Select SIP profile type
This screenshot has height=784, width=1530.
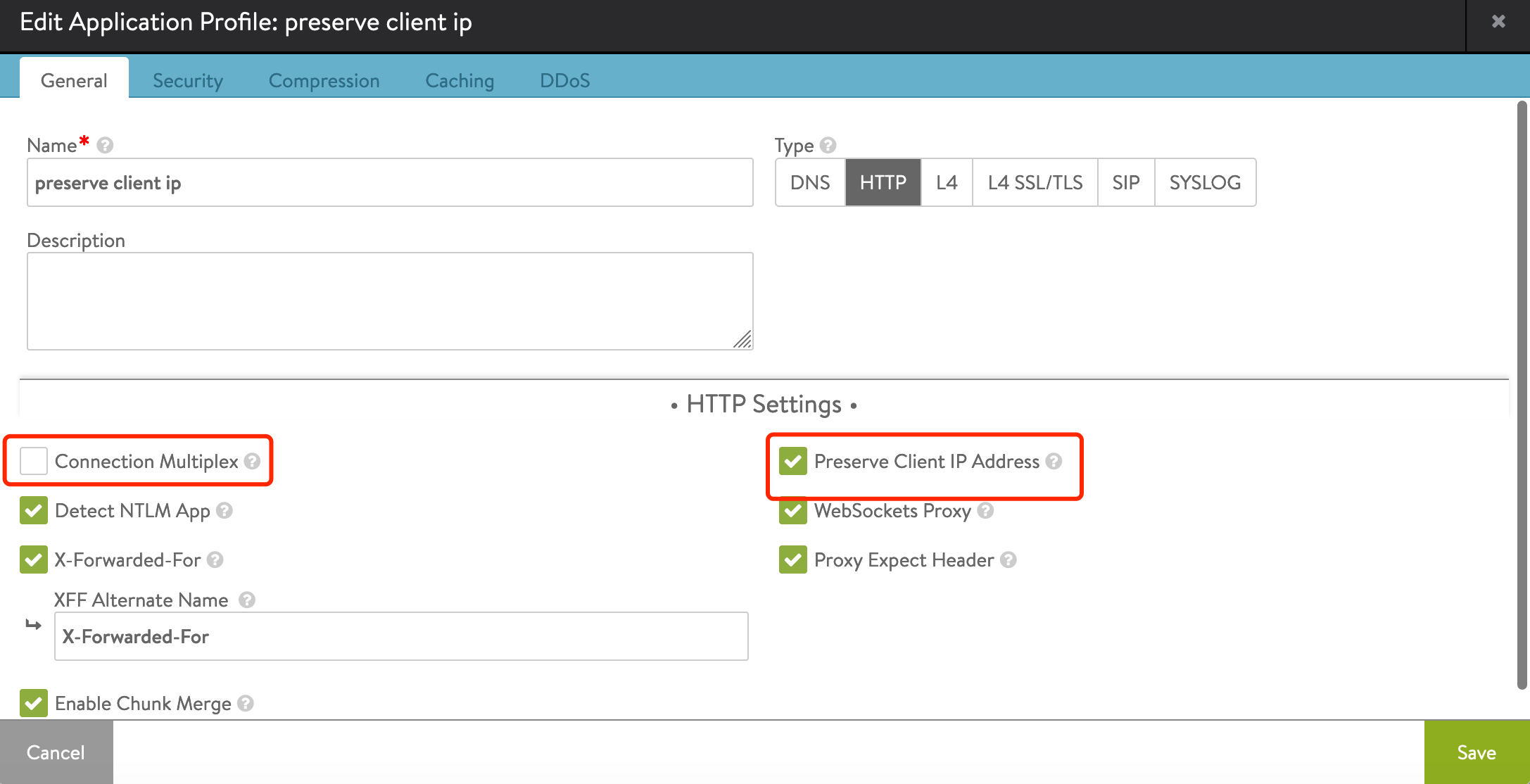(1126, 182)
